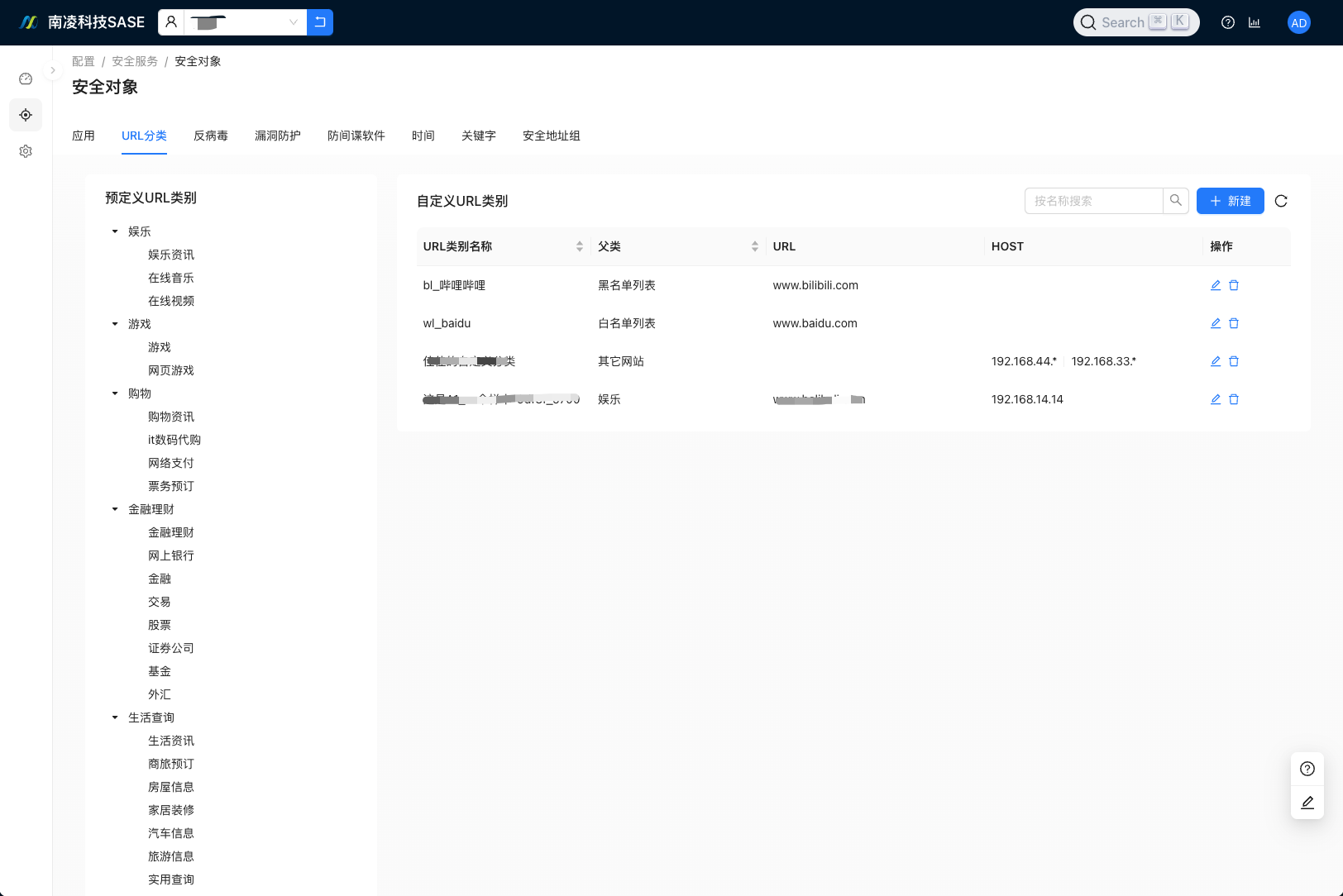Screen dimensions: 1343x896
Task: Go to 安全服务 breadcrumb
Action: 135,61
